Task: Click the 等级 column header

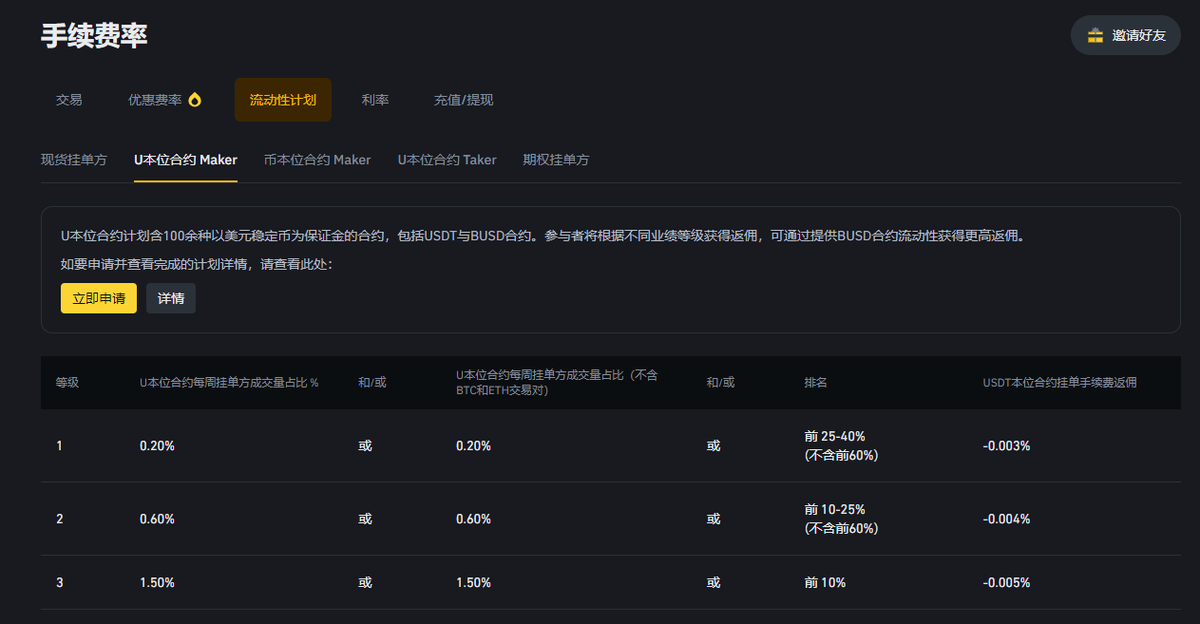Action: [67, 382]
